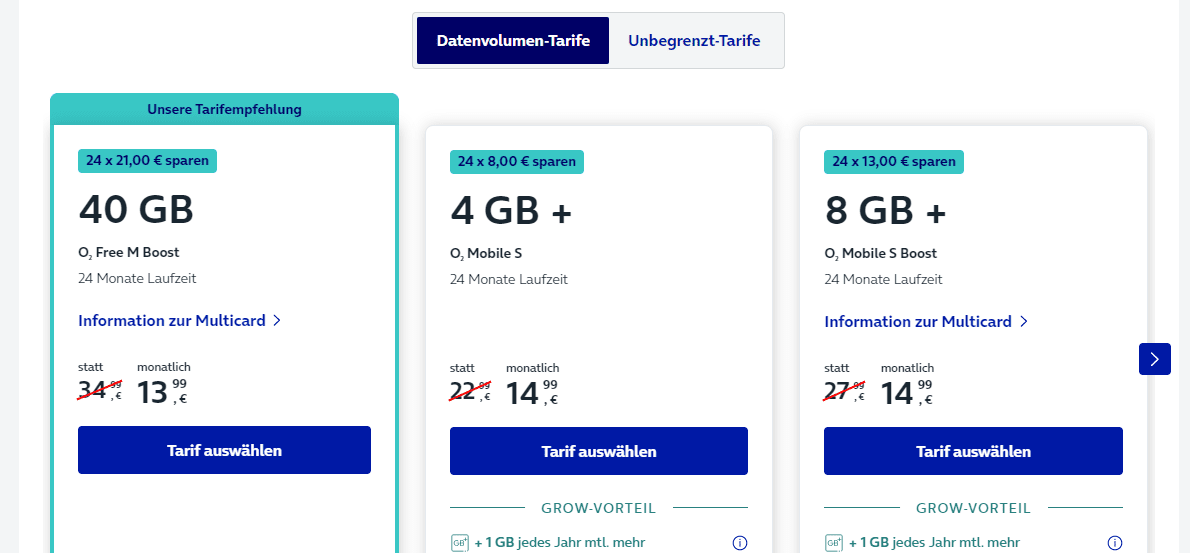1190x553 pixels.
Task: Click chevron beside Multicard link in Free M Boost
Action: tap(277, 321)
